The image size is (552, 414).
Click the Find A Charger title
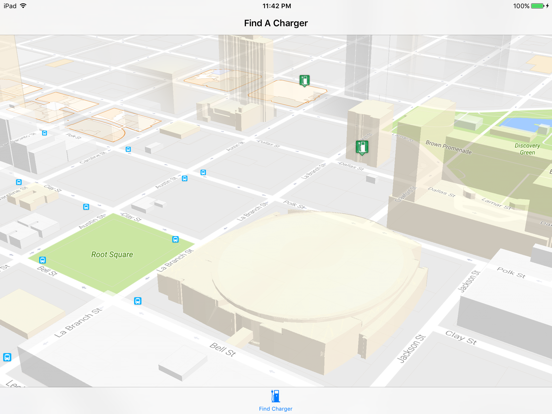point(276,23)
